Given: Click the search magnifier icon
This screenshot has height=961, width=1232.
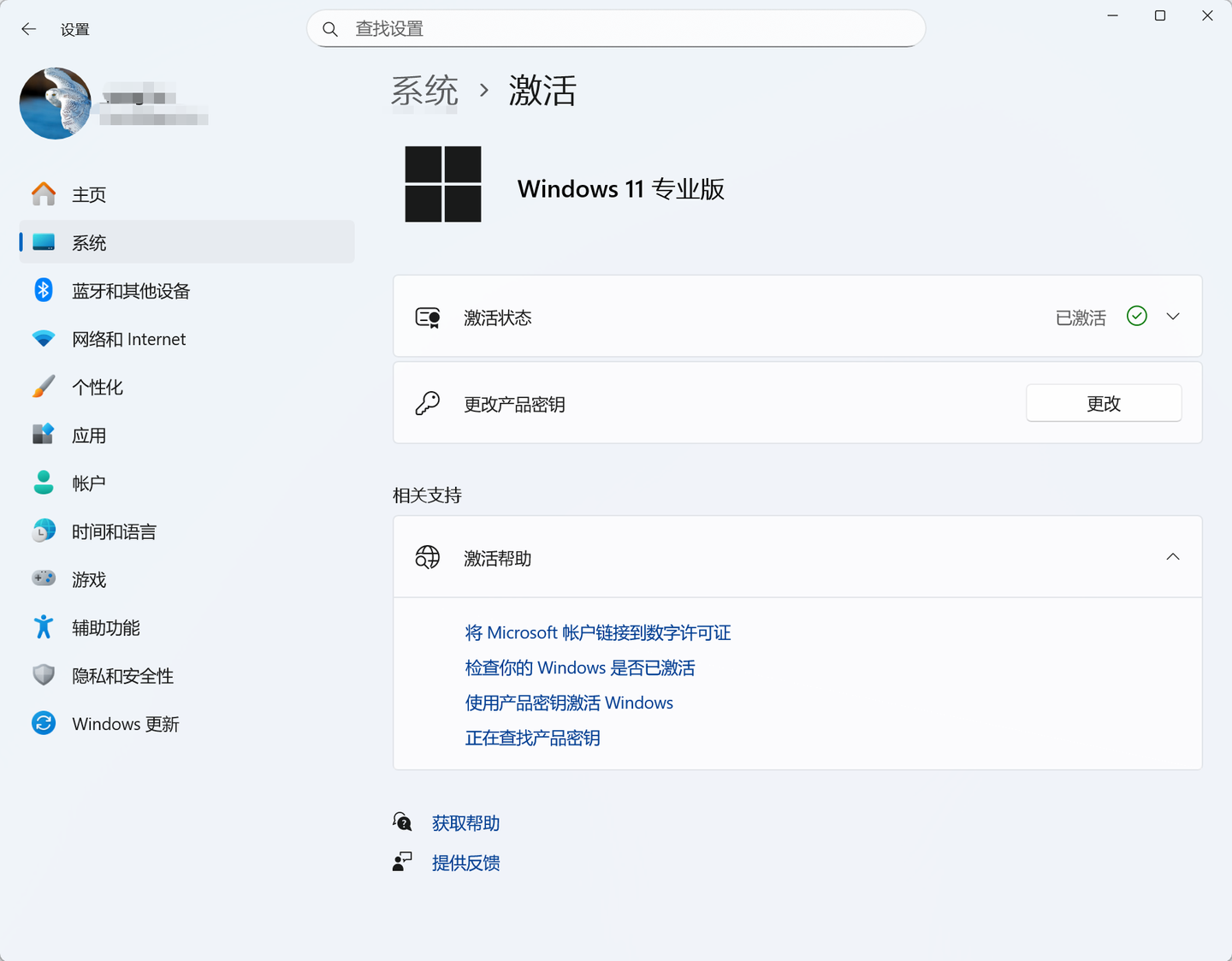Looking at the screenshot, I should coord(330,29).
